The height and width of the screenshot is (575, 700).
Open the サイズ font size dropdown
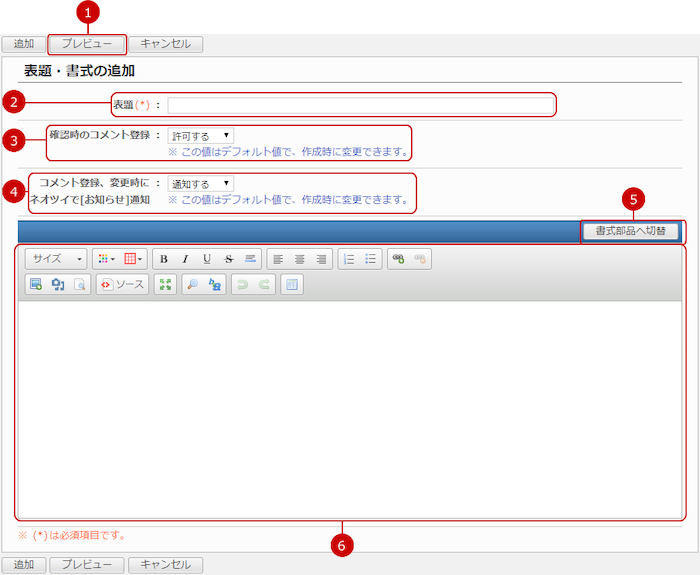coord(56,259)
